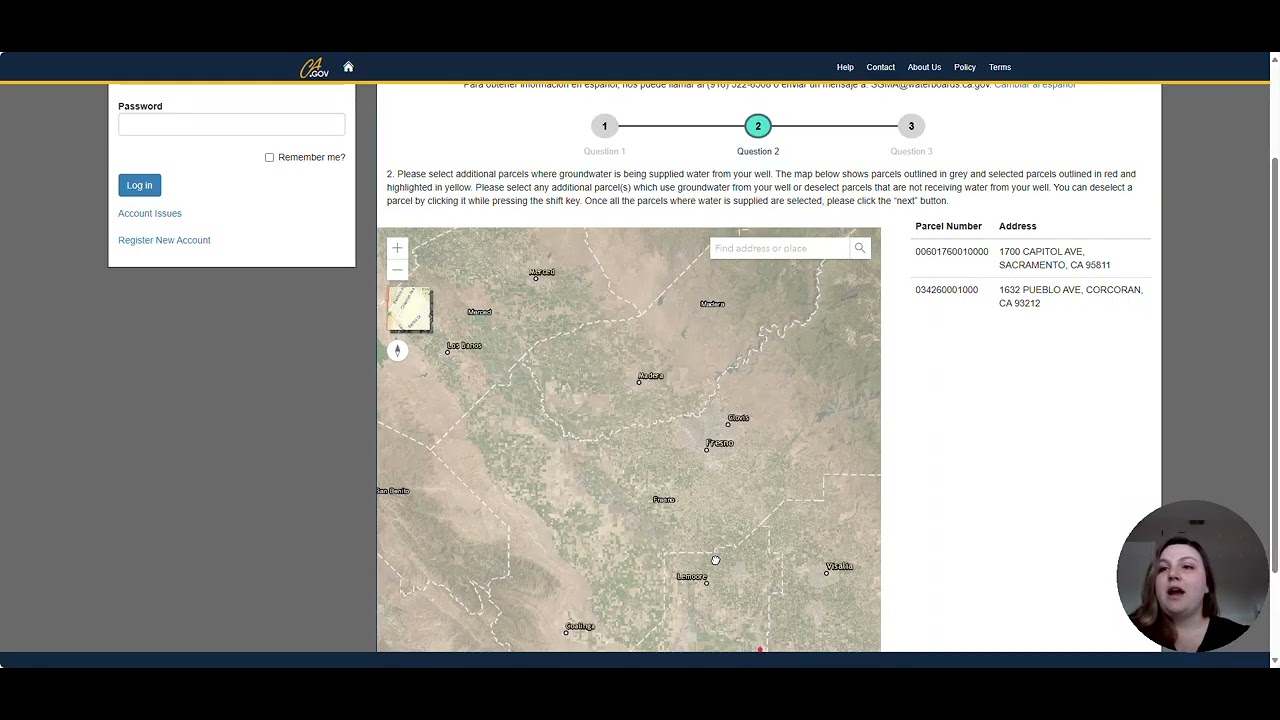
Task: Click the Lemoore label on map
Action: (692, 576)
